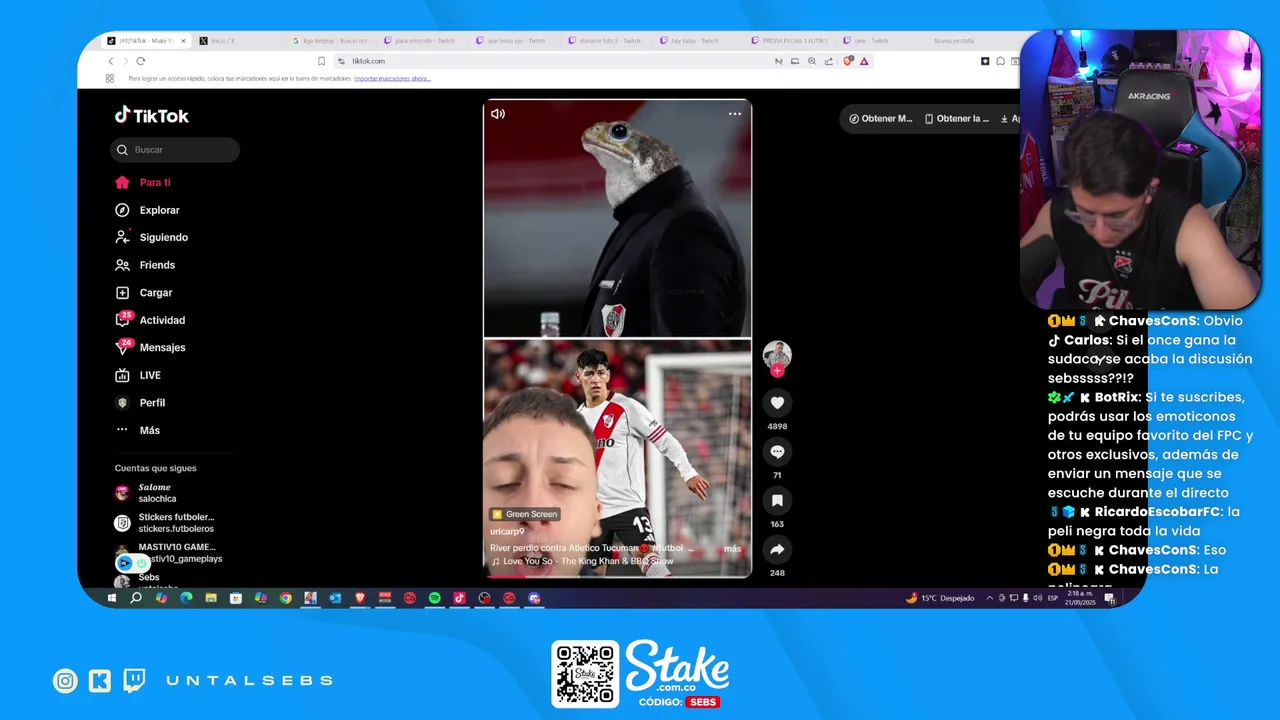
Task: Zoom page via magnifier icon in address bar
Action: coord(812,61)
